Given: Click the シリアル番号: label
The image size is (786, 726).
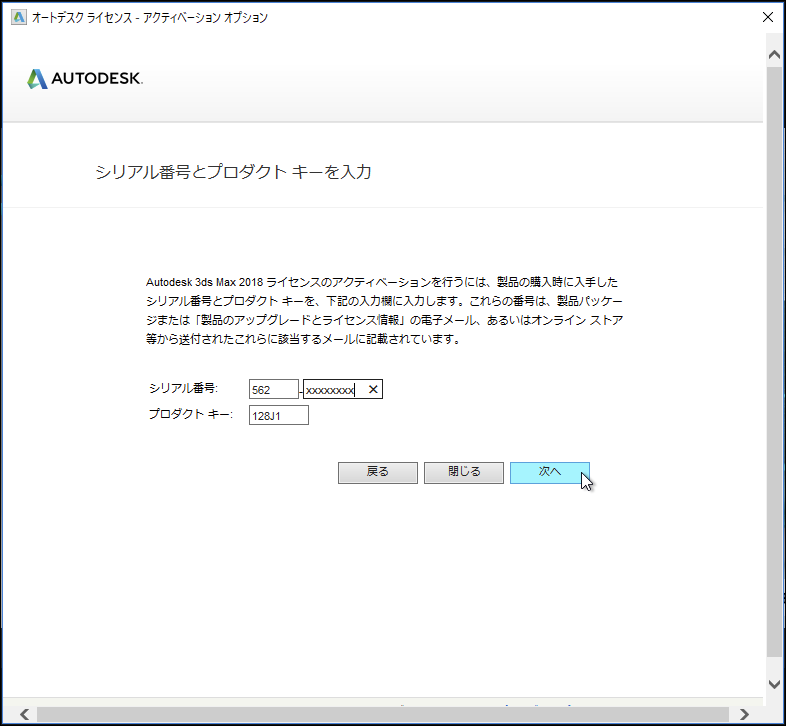Looking at the screenshot, I should coord(183,389).
